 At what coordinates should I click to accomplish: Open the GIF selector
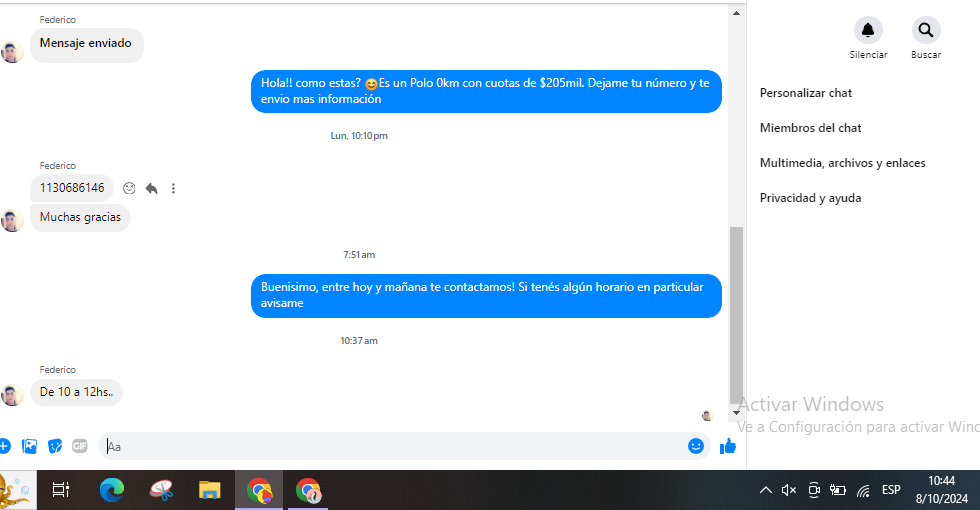(80, 446)
